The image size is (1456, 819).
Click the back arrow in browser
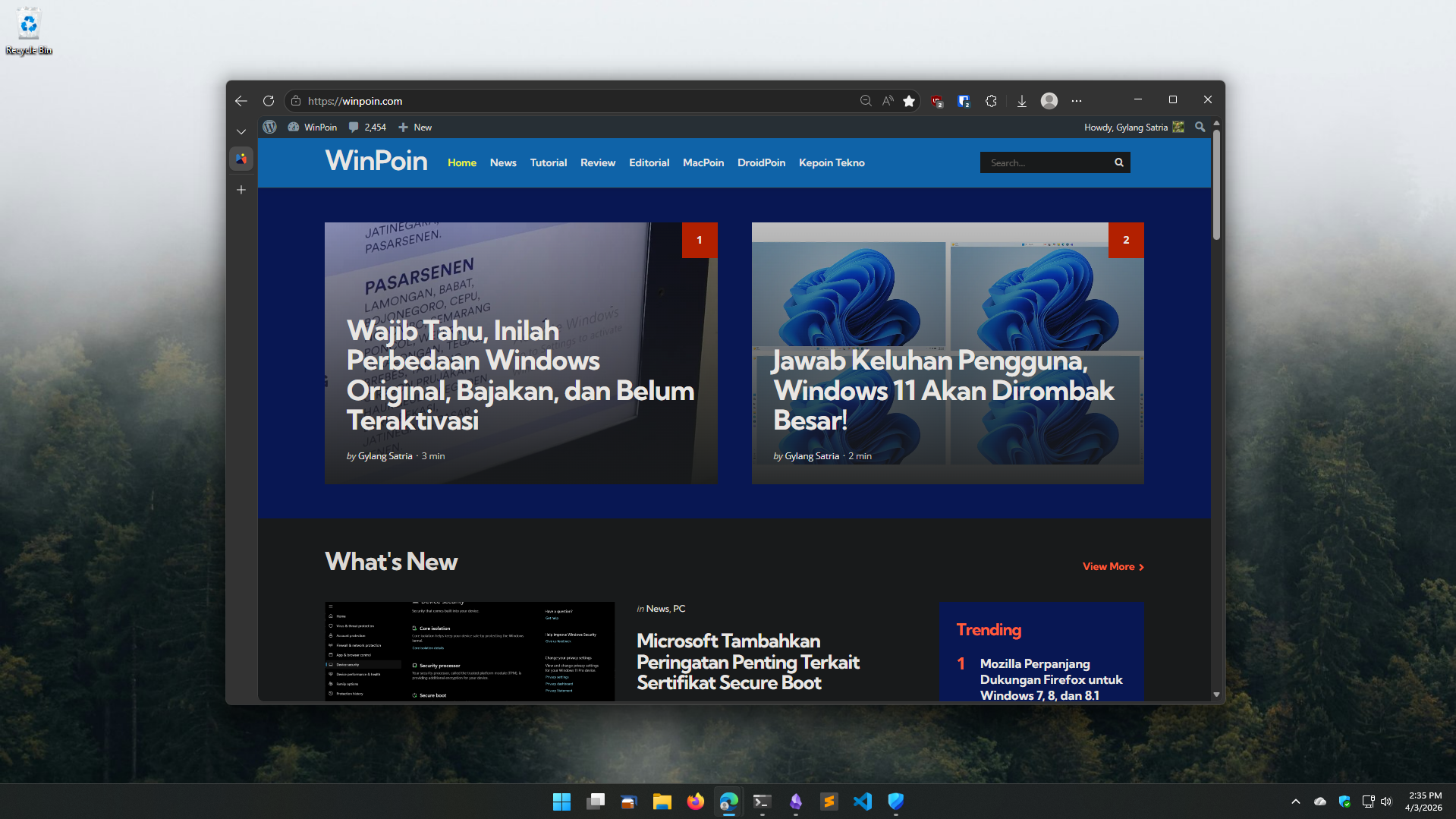pos(241,101)
